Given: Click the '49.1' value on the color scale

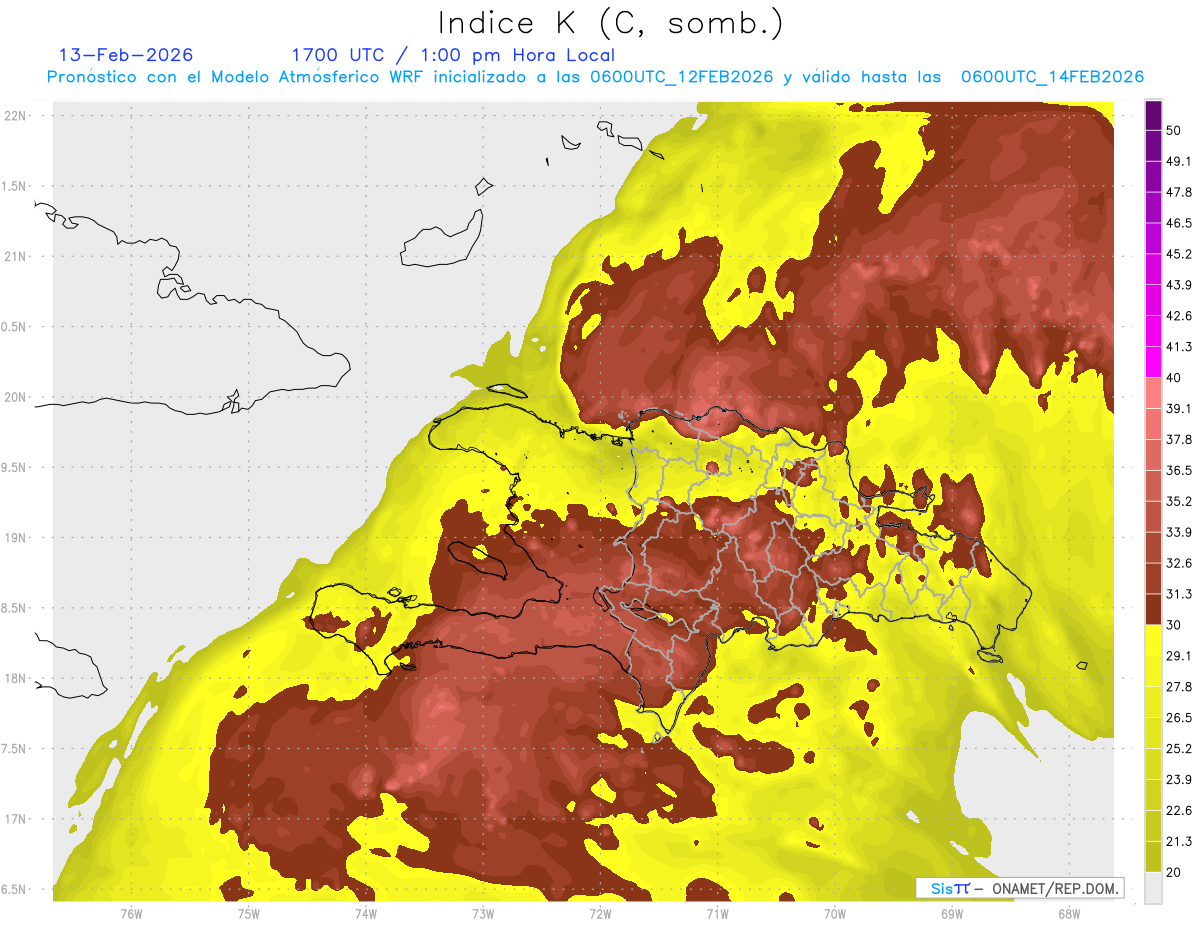Looking at the screenshot, I should pyautogui.click(x=1179, y=161).
